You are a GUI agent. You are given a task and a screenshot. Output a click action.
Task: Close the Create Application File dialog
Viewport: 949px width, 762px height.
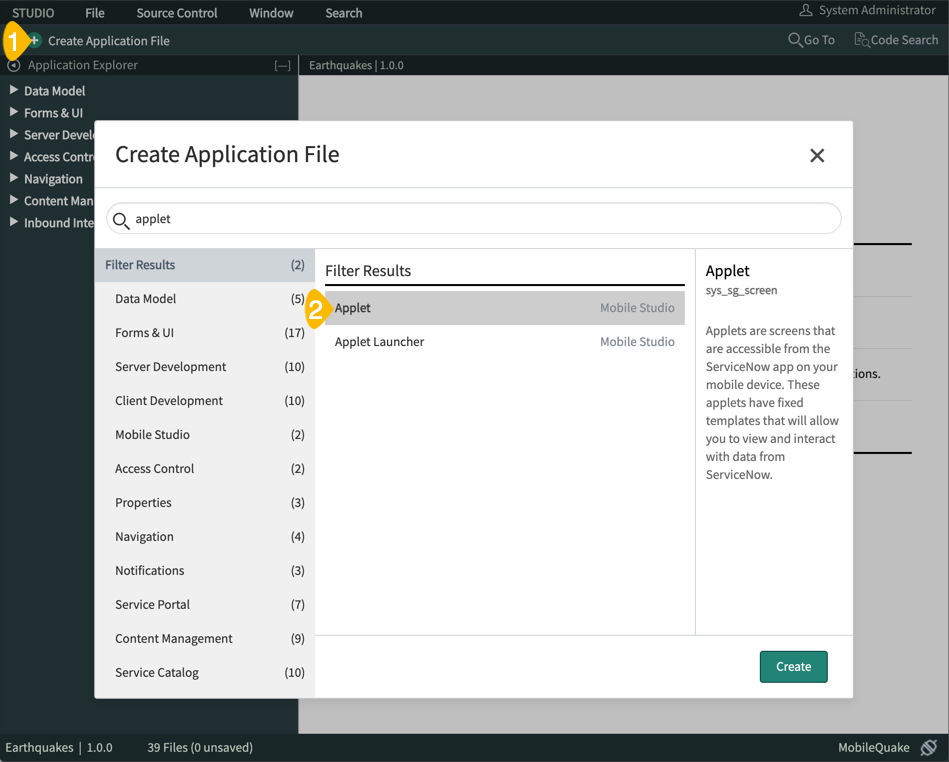point(817,155)
